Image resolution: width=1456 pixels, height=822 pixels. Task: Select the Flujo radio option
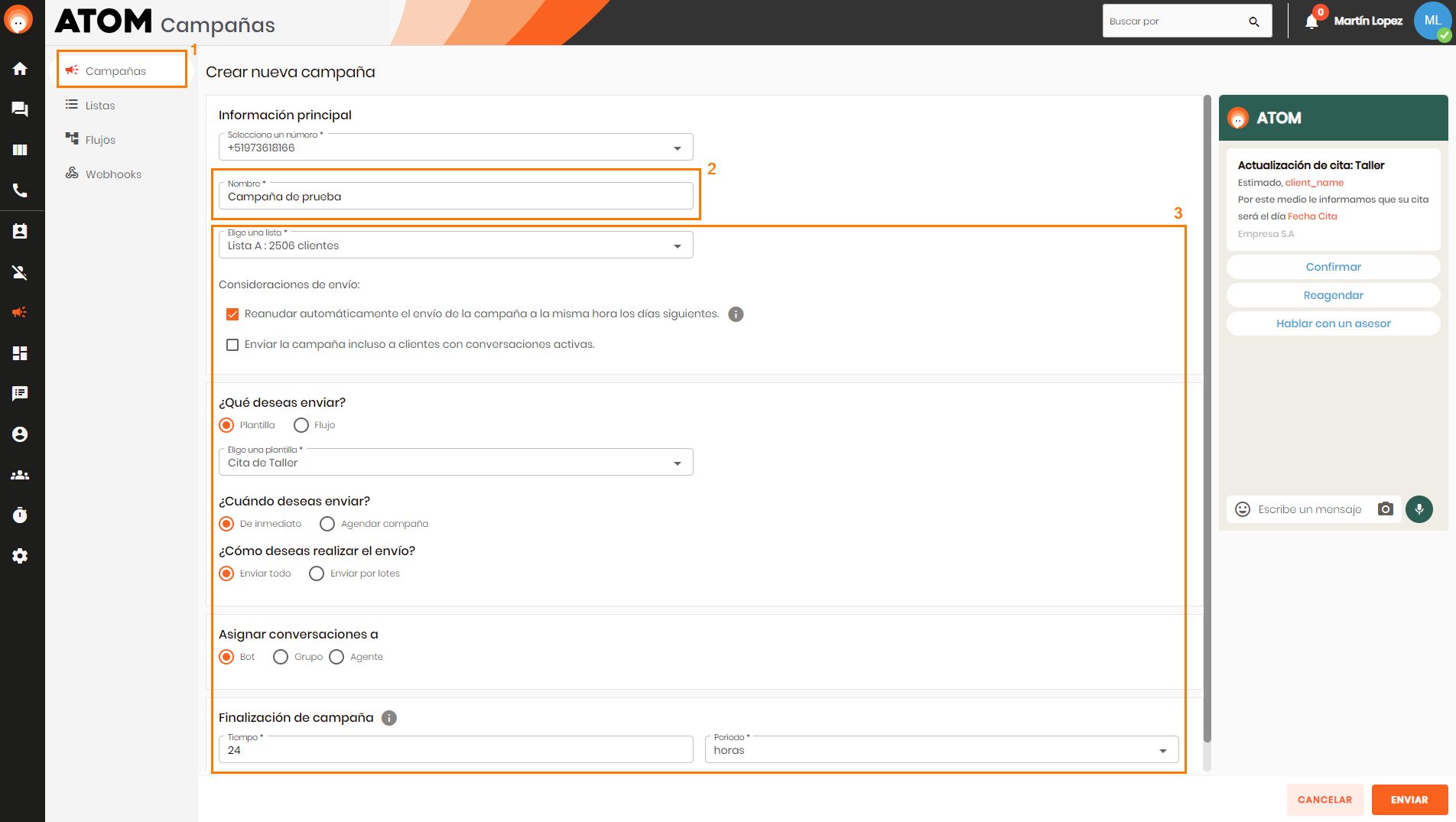pos(301,425)
